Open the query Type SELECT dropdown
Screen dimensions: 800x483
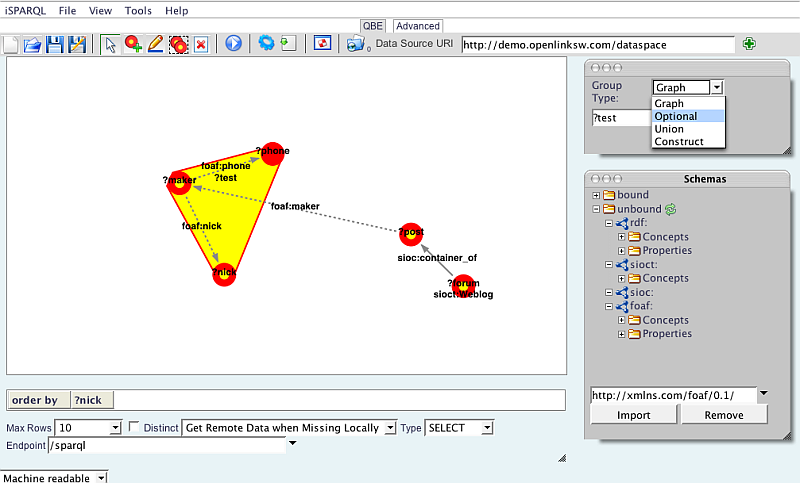488,427
